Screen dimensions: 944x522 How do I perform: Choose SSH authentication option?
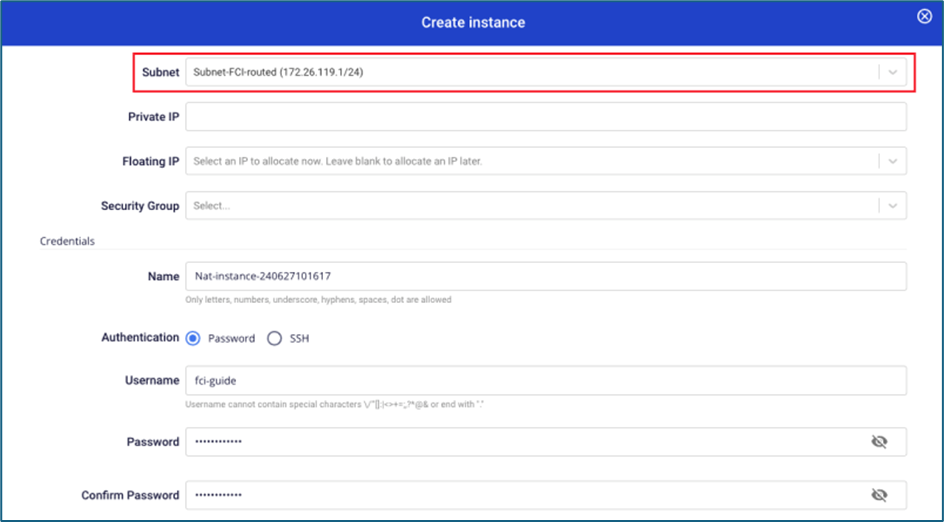point(275,338)
